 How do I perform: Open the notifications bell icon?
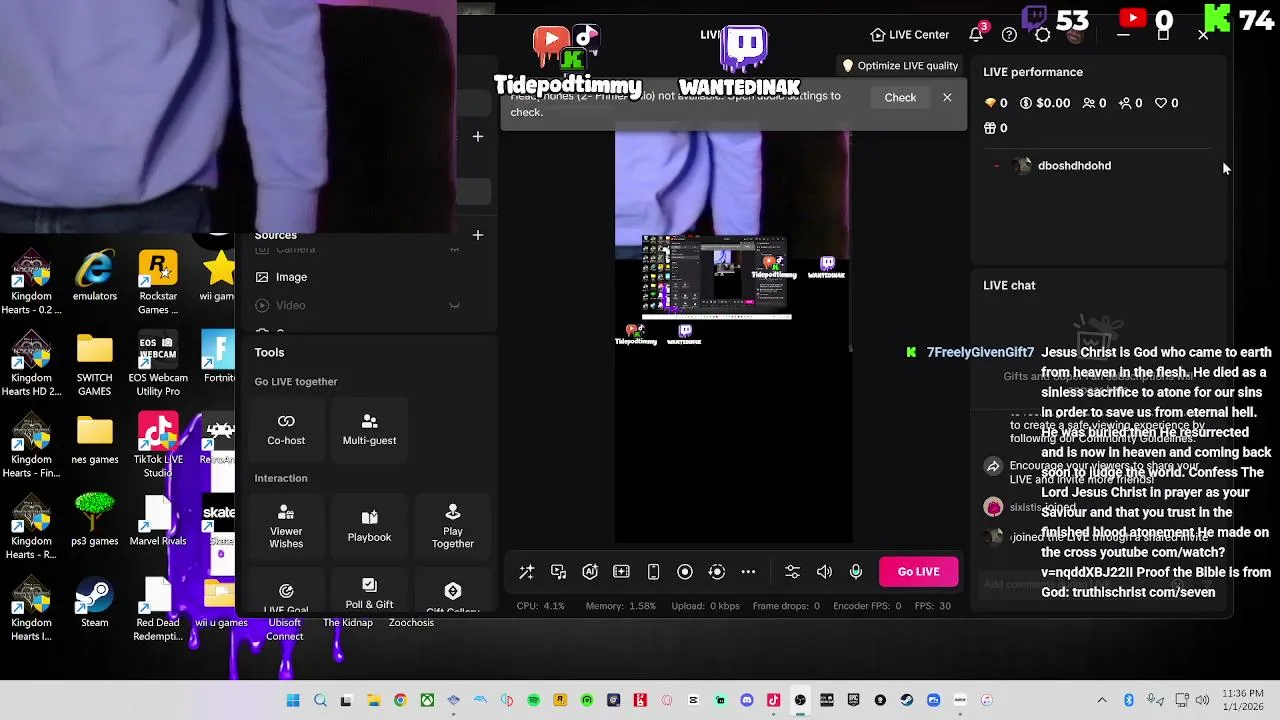click(976, 35)
